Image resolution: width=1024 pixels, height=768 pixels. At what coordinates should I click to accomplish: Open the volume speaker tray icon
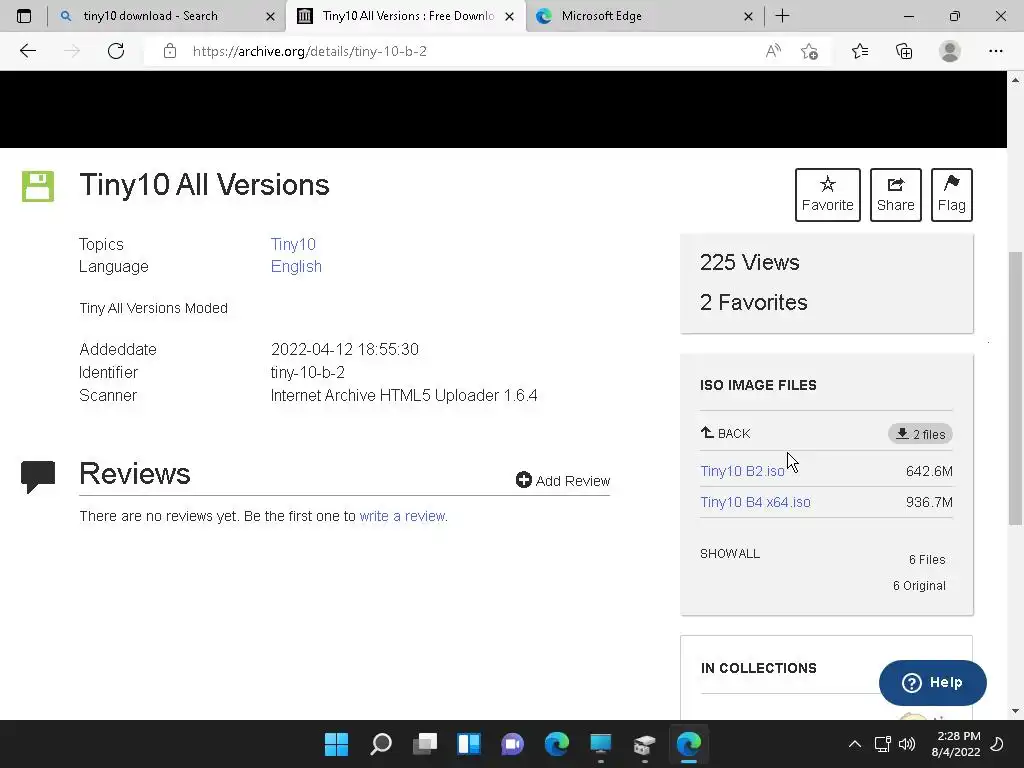click(906, 744)
